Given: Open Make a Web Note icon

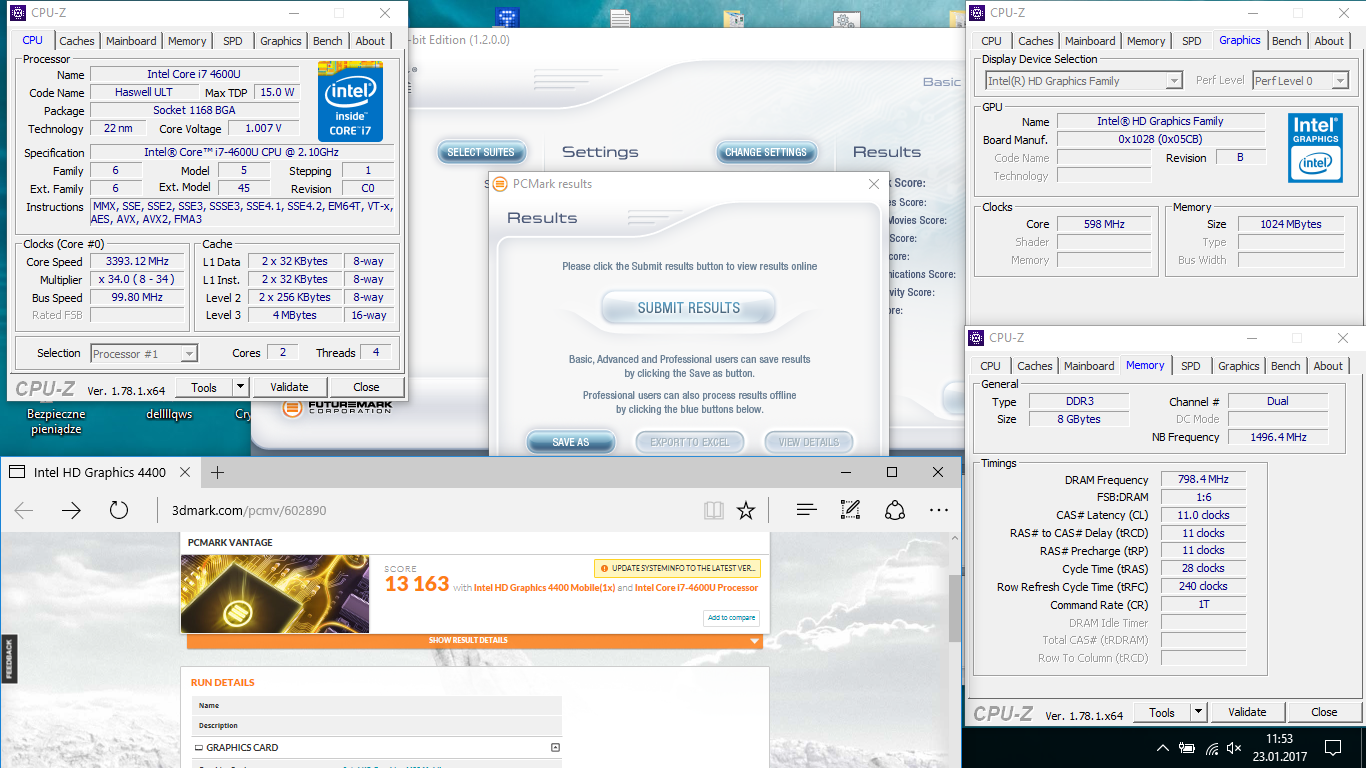Looking at the screenshot, I should [x=851, y=510].
